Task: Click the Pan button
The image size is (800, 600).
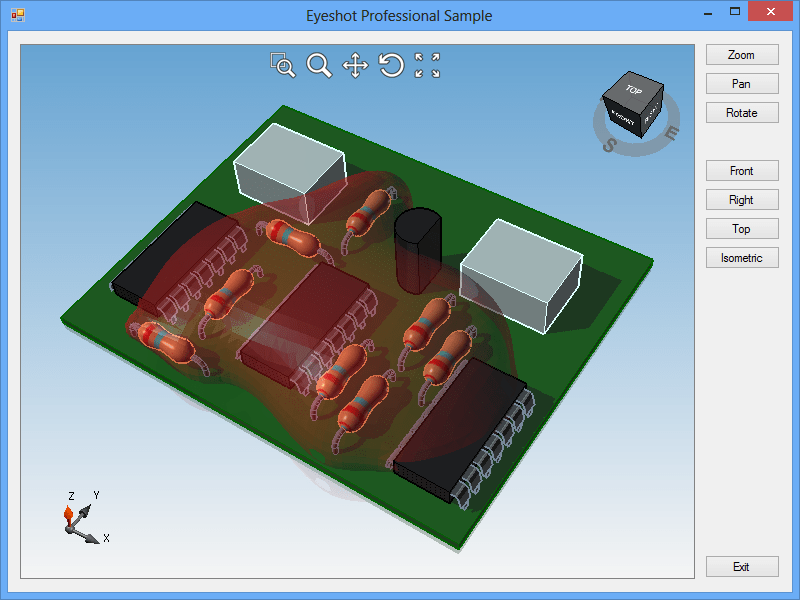Action: point(742,84)
